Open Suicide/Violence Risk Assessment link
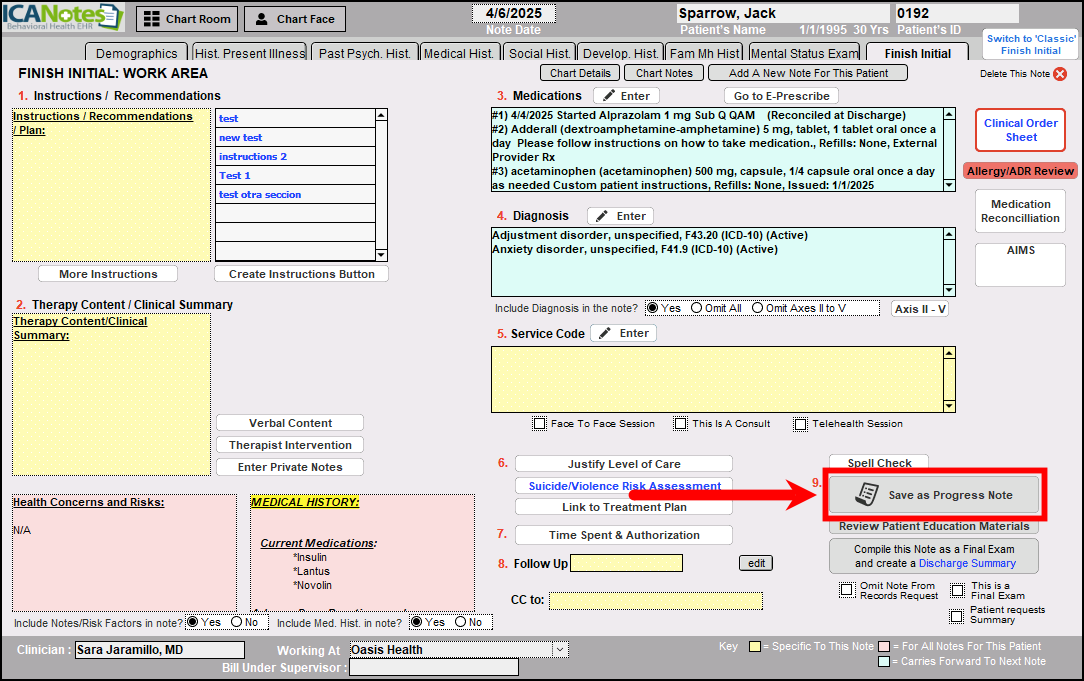 click(x=624, y=486)
